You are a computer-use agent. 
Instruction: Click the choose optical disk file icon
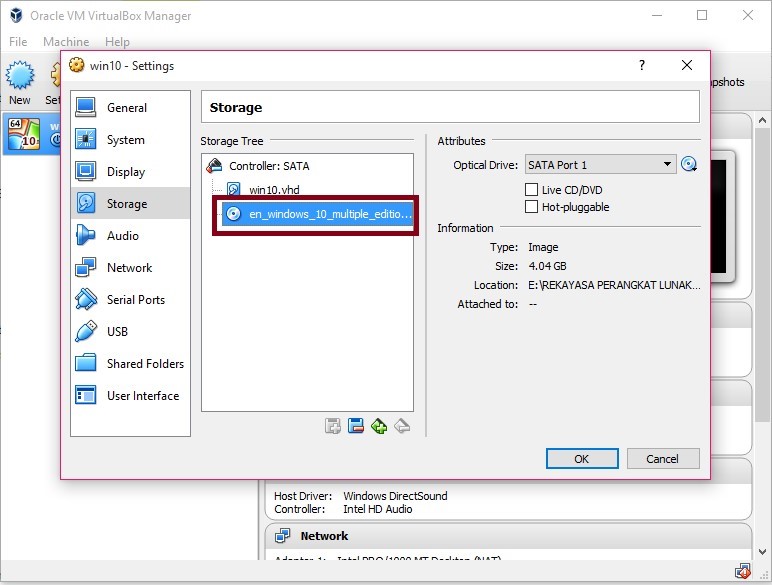[689, 164]
